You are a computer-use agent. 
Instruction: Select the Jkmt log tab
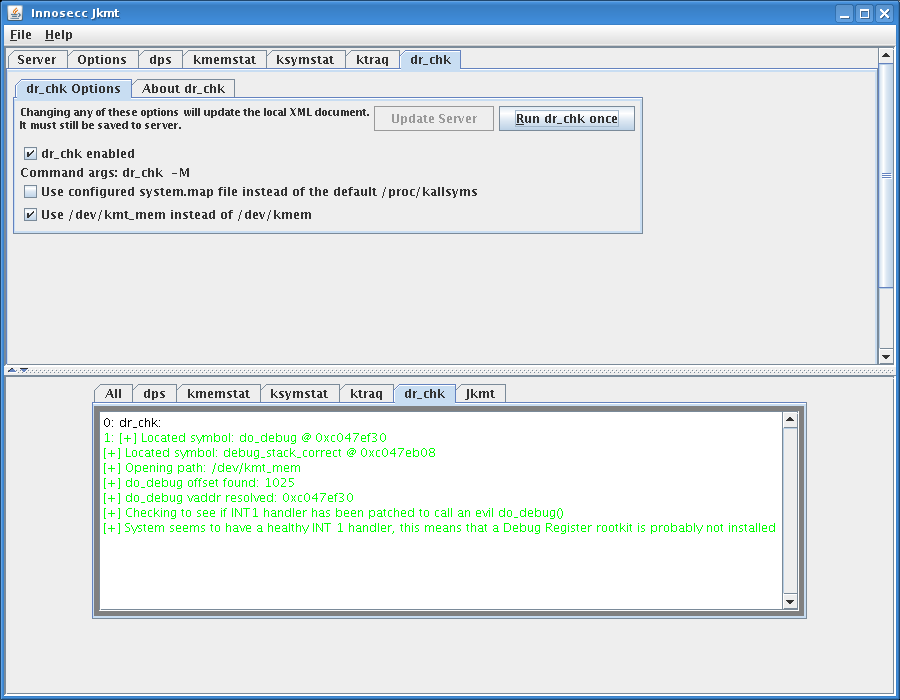click(x=480, y=393)
